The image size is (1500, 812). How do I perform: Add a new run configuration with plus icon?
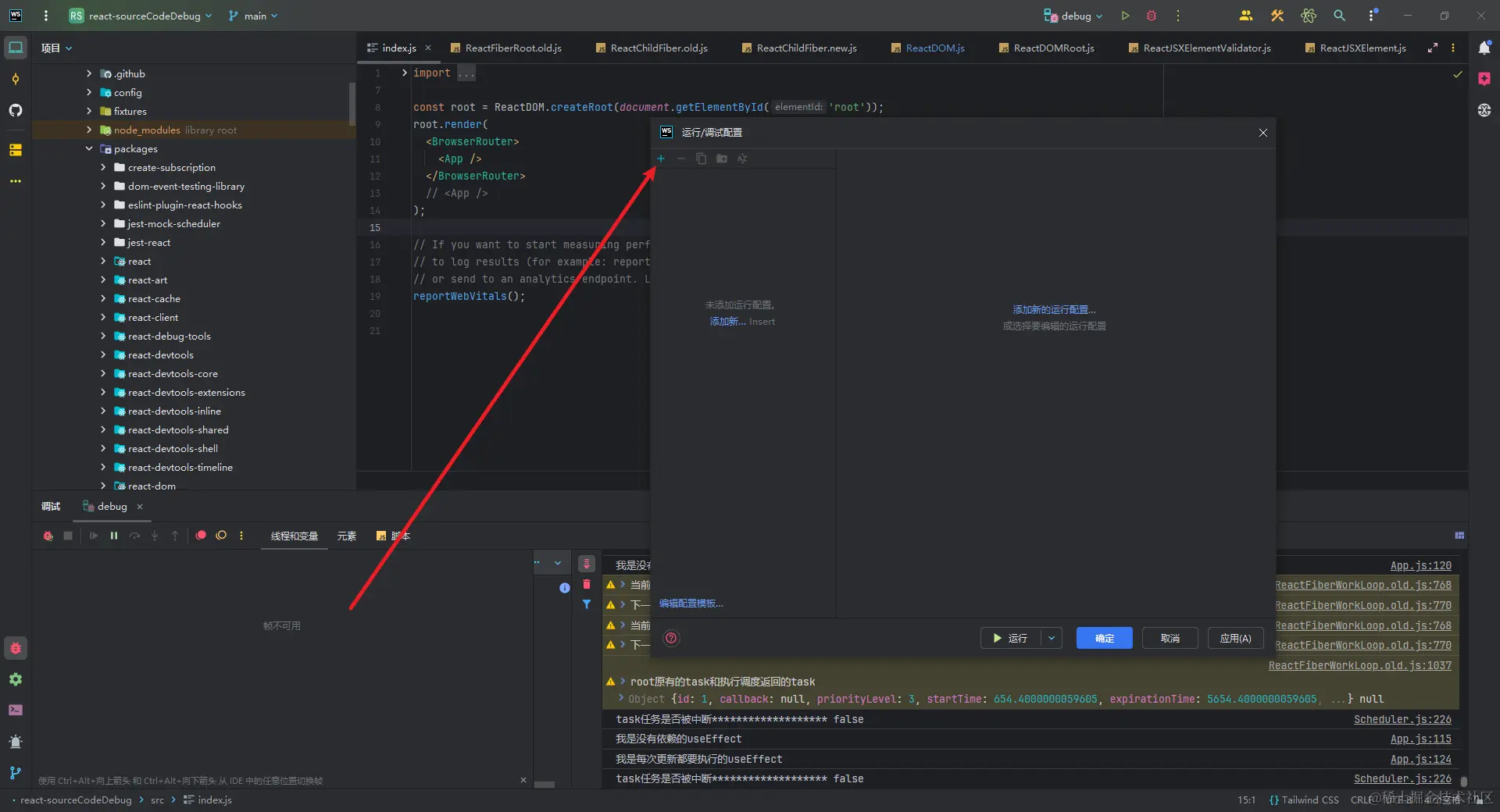(x=661, y=158)
